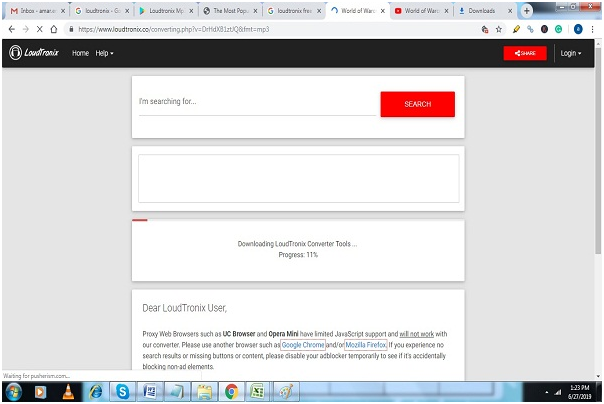Click the Dear LoudTronix User heading
Viewport: 604px width, 404px height.
click(185, 308)
